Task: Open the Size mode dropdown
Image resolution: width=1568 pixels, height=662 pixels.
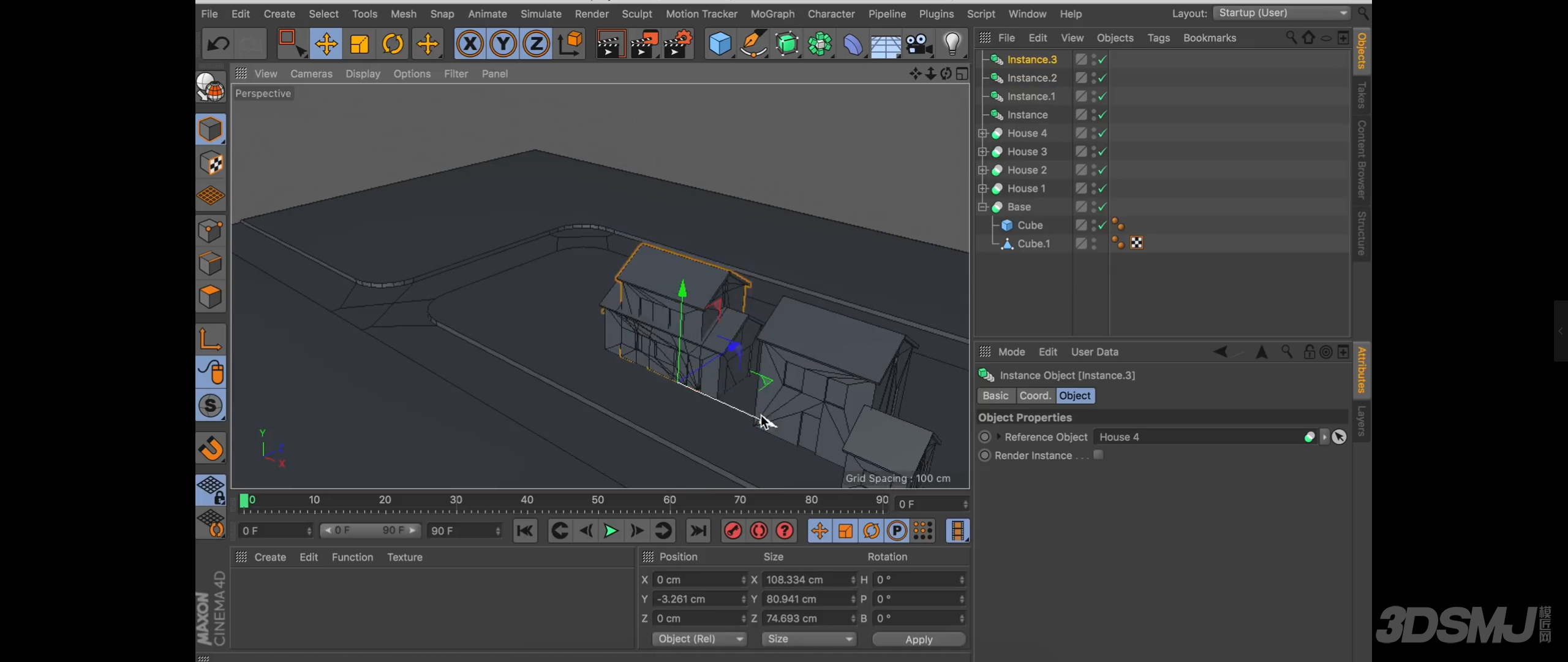Action: pyautogui.click(x=809, y=639)
